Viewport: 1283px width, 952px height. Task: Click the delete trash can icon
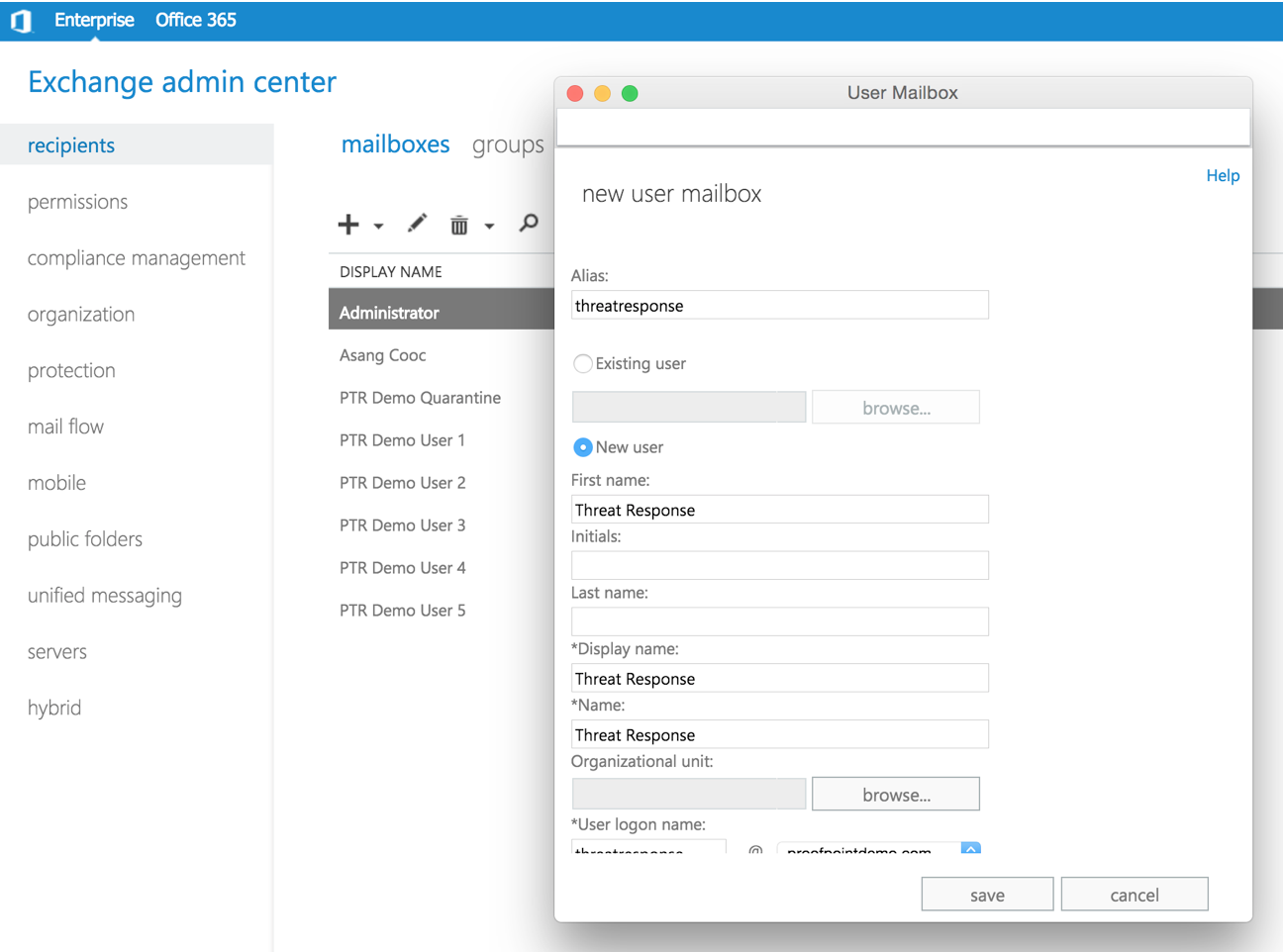(459, 226)
